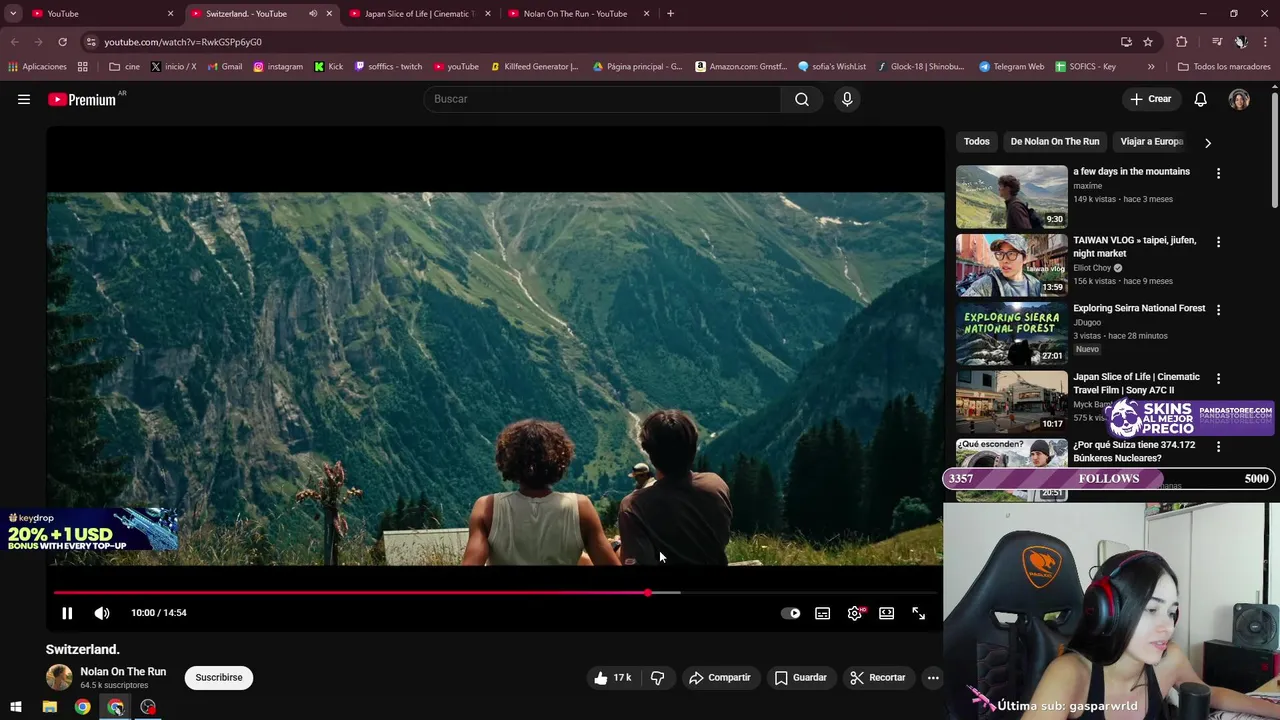This screenshot has width=1280, height=720.
Task: Subscribe with Suscribirse button
Action: pos(219,678)
